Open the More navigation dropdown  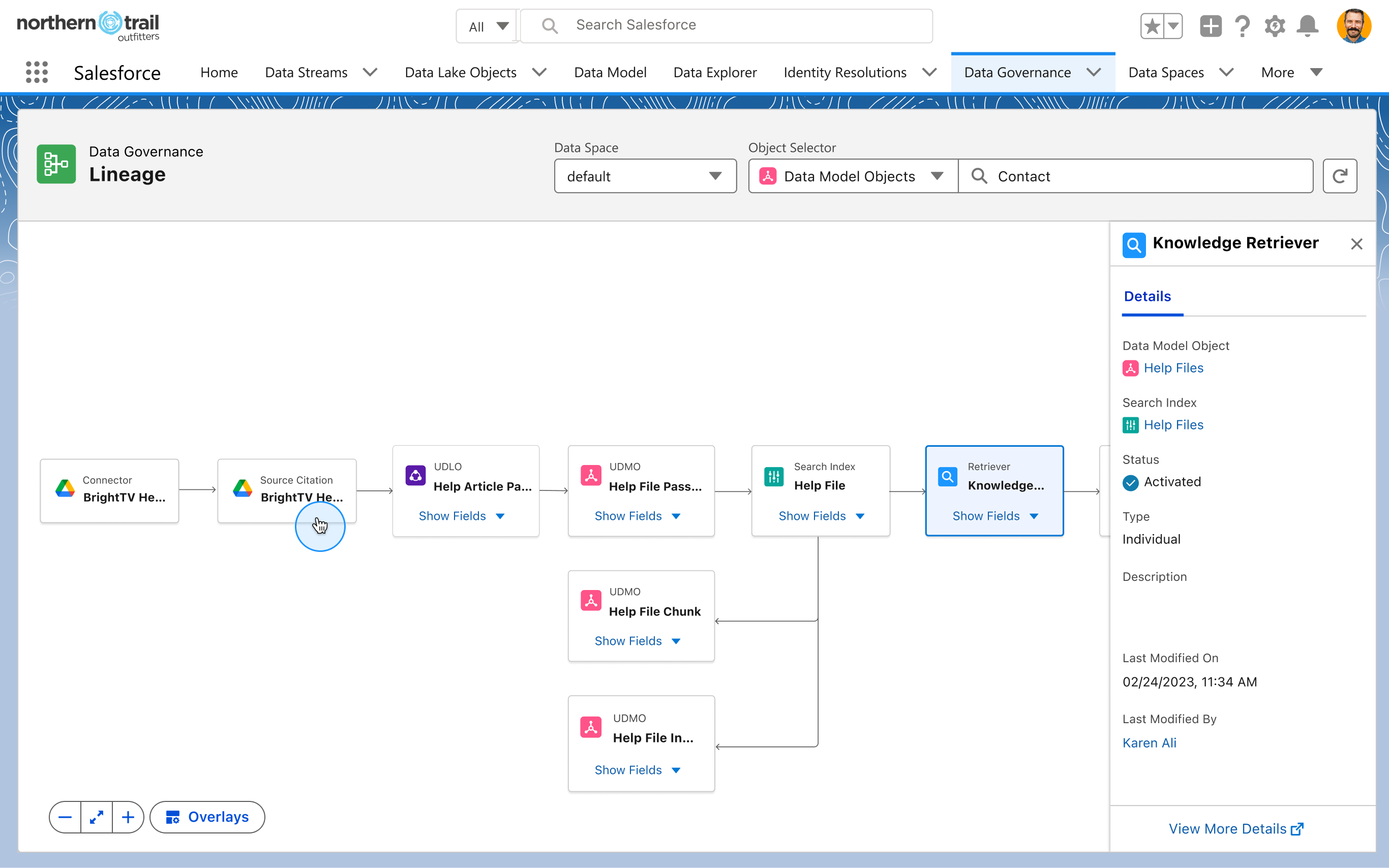click(x=1292, y=72)
